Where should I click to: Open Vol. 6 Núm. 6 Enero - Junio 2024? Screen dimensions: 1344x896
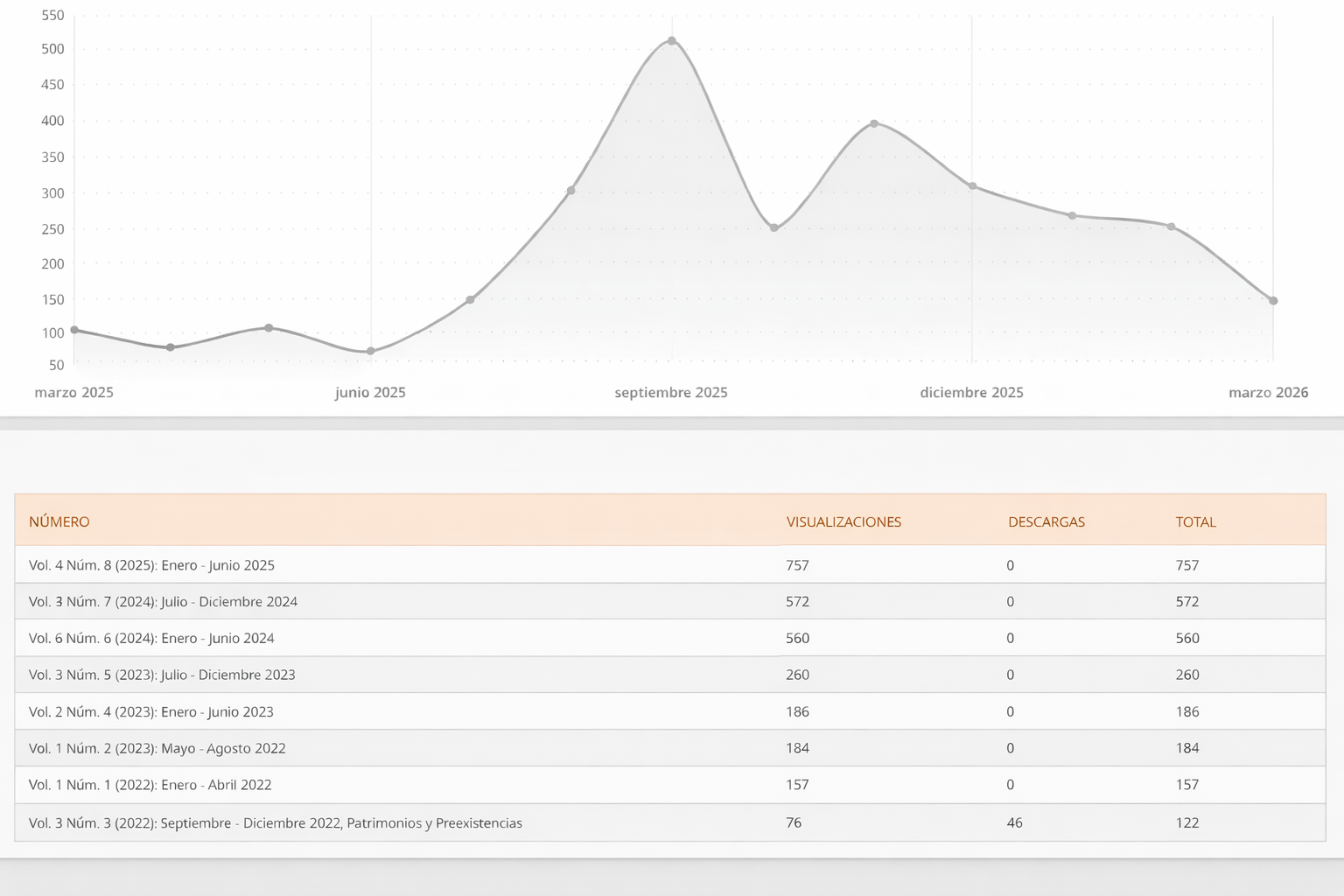tap(151, 639)
